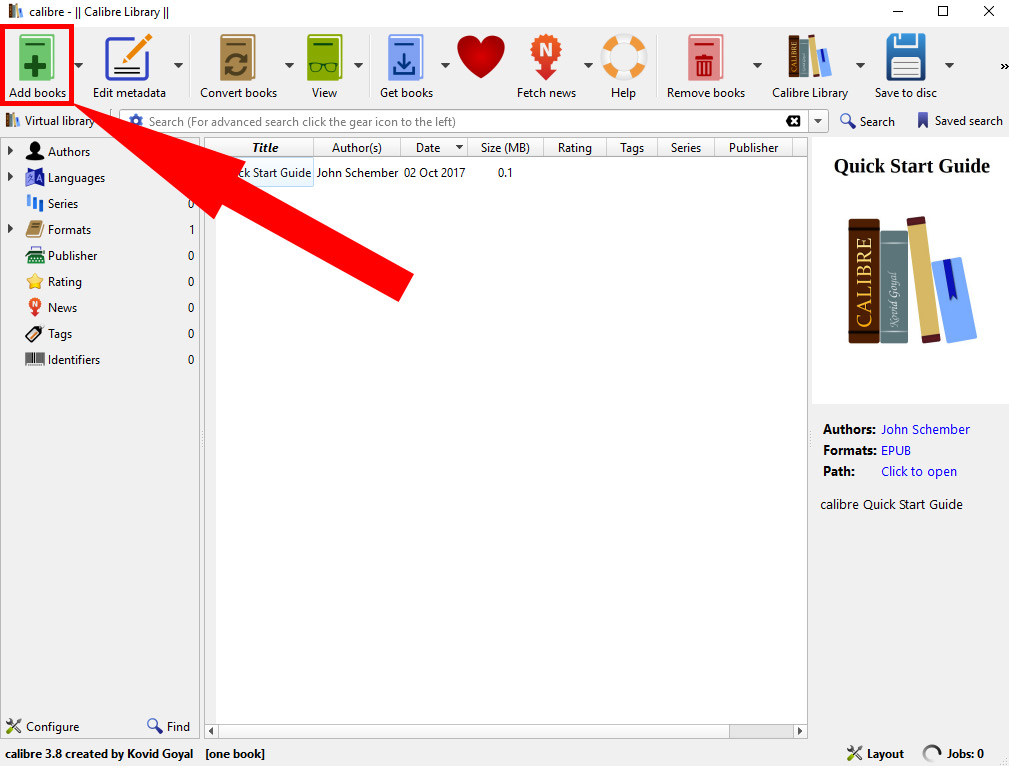
Task: Select Formats tree item label
Action: tap(69, 229)
